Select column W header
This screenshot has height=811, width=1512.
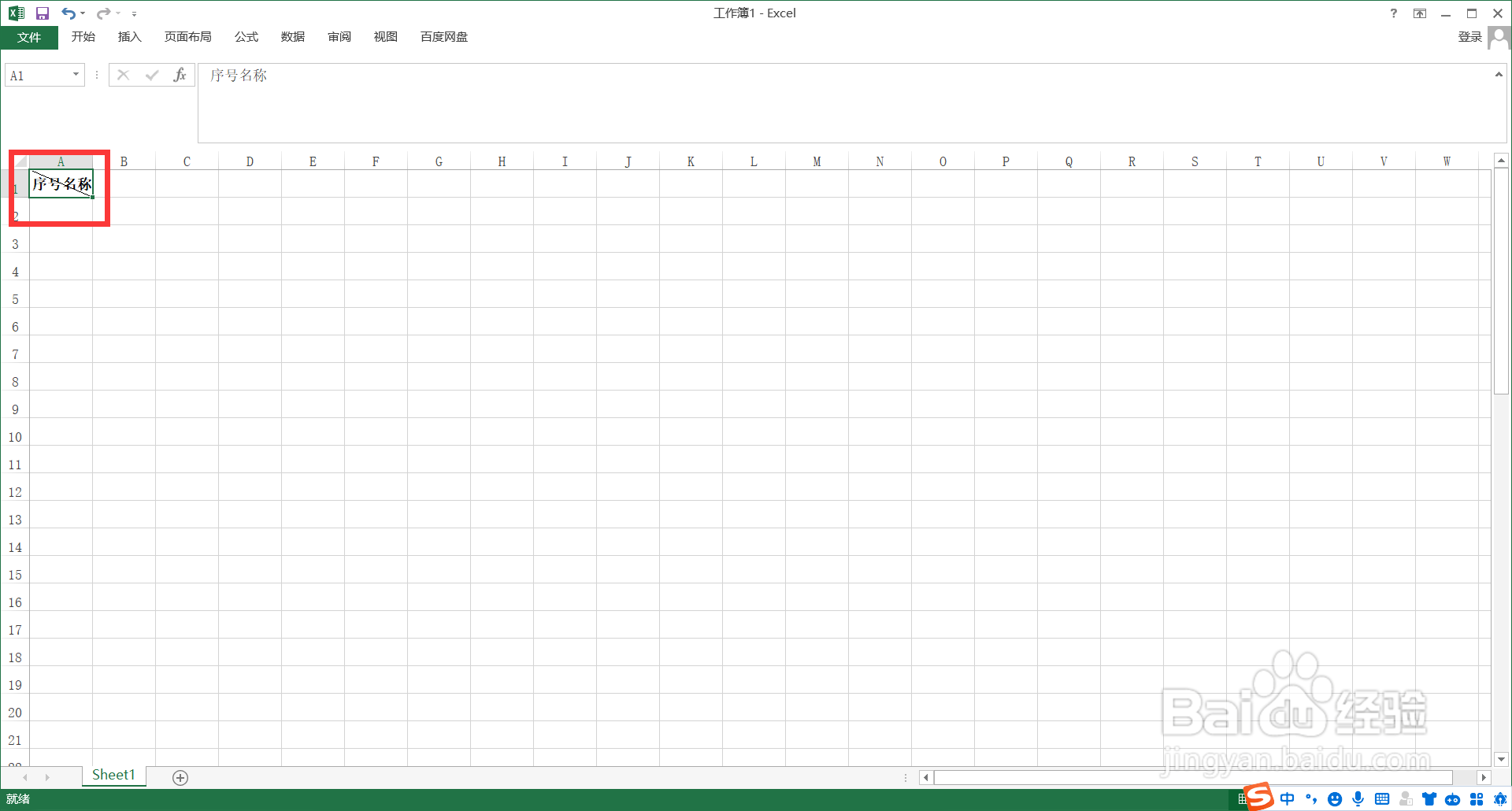[x=1447, y=161]
